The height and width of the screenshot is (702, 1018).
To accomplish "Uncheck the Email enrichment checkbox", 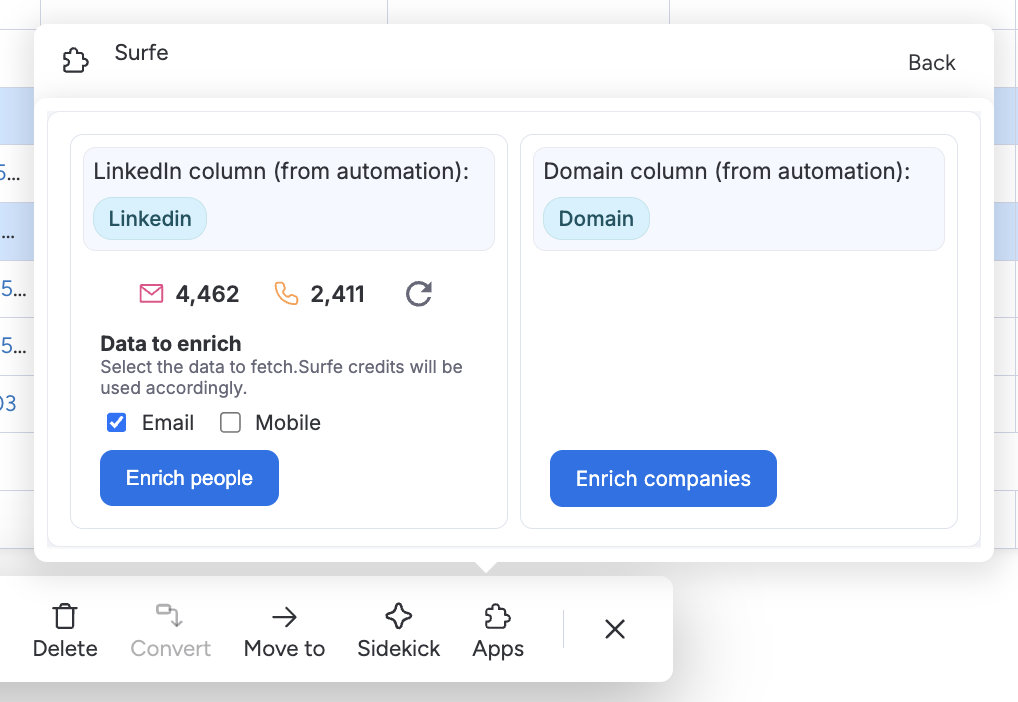I will click(x=117, y=423).
